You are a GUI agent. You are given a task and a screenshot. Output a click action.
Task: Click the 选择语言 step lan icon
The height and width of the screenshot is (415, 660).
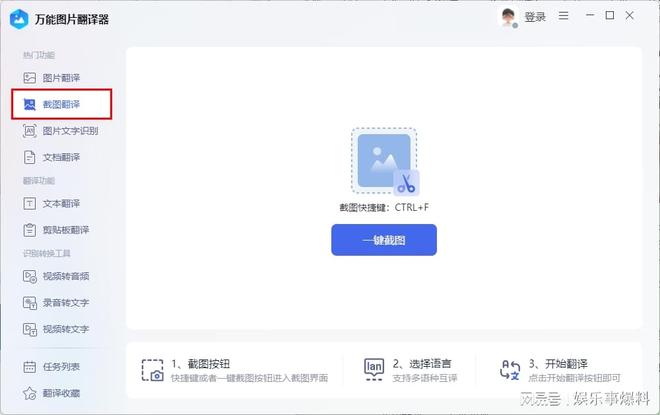[374, 370]
